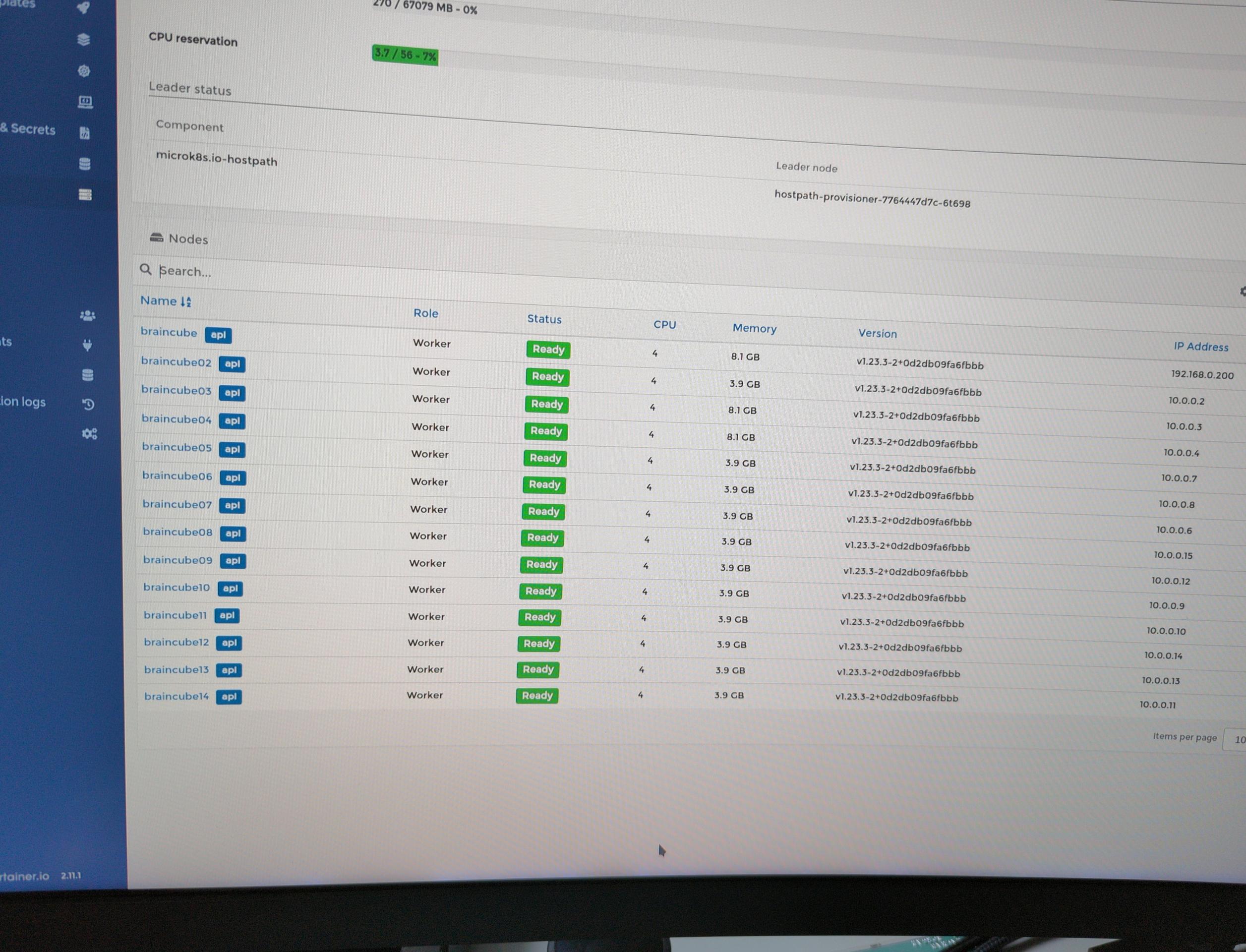Sort the table by Role column header
The image size is (1246, 952).
[425, 313]
